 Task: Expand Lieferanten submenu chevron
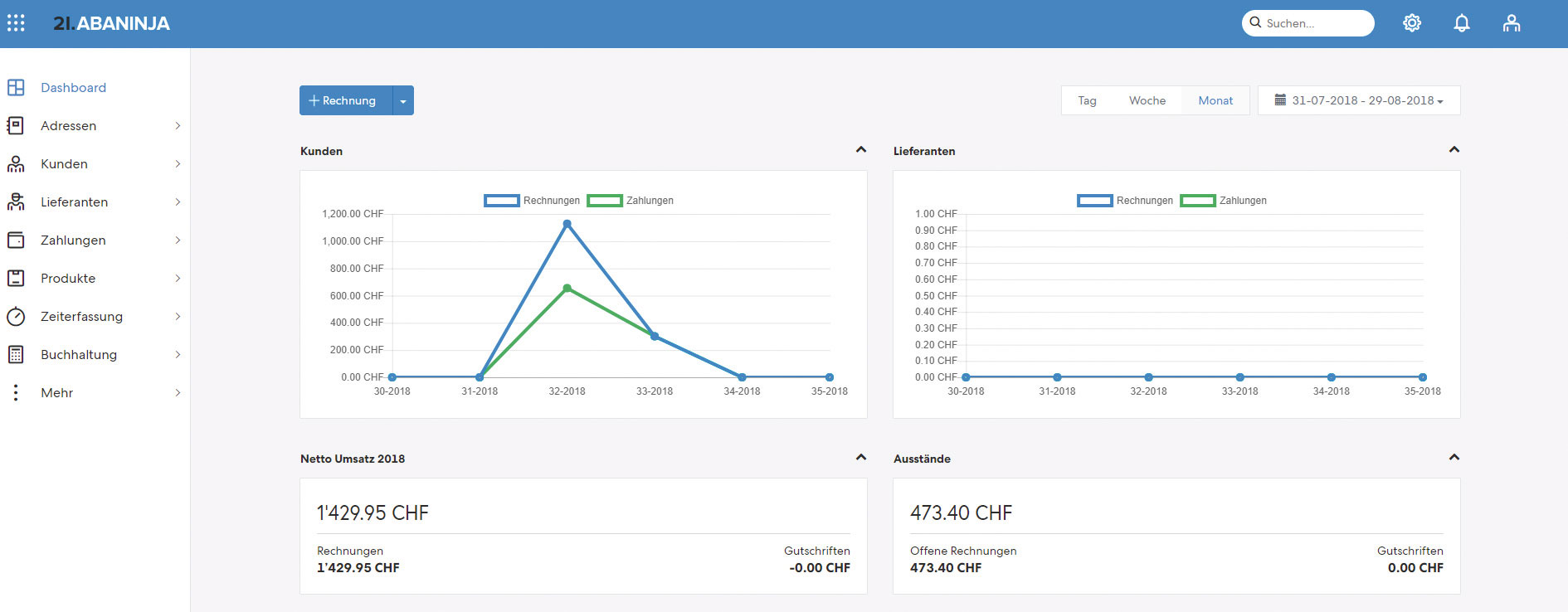[178, 202]
